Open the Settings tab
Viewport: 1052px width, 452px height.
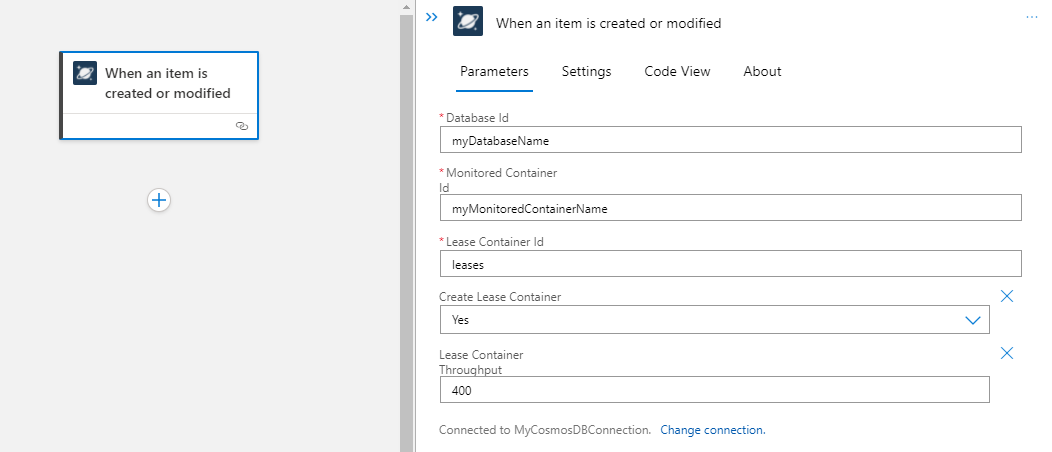[586, 71]
